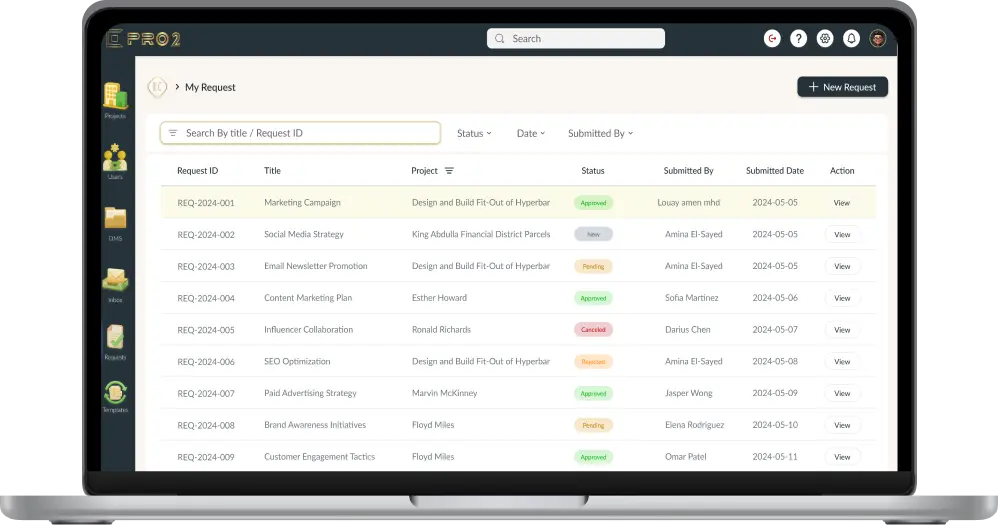998x525 pixels.
Task: Click the user profile avatar
Action: [x=878, y=39]
